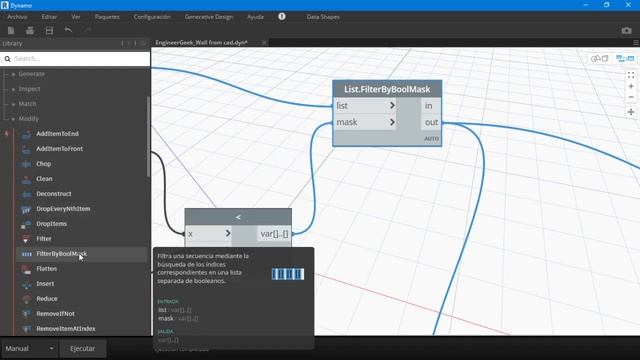Click the AddItemToFront node icon
The image size is (640, 360).
[26, 149]
